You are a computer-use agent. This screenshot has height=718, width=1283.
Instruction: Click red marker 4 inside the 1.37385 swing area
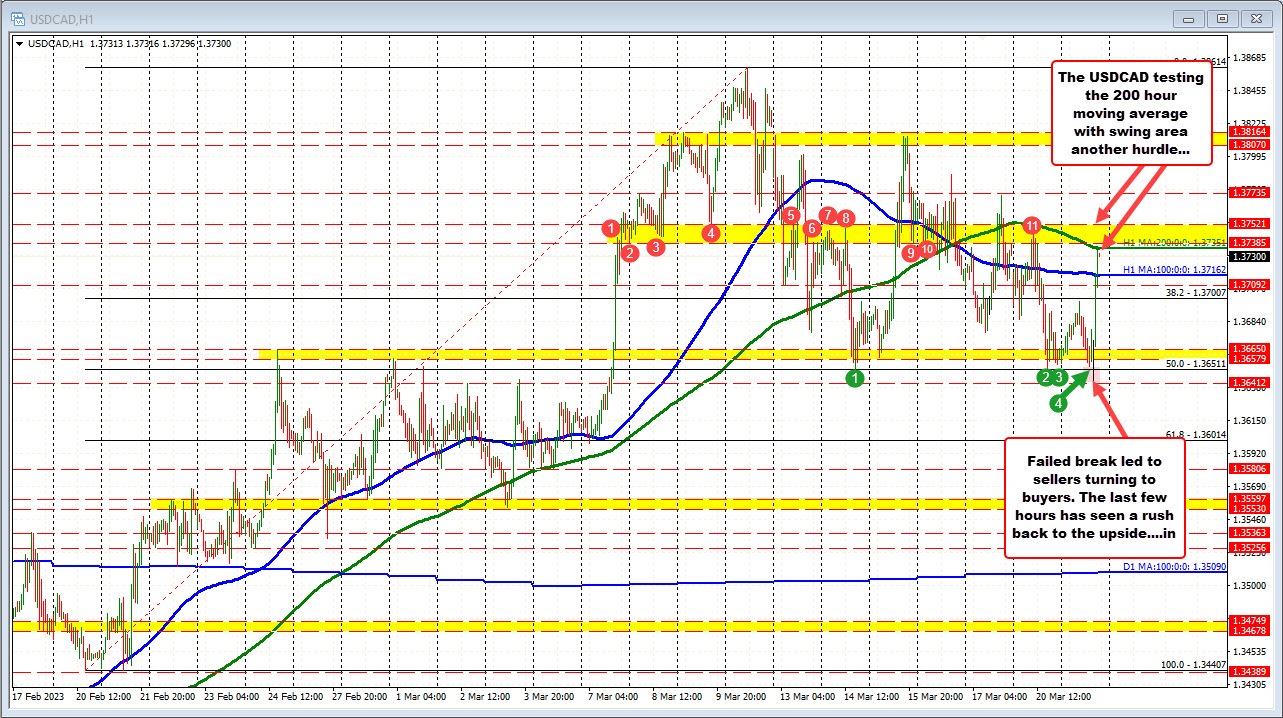[x=711, y=233]
